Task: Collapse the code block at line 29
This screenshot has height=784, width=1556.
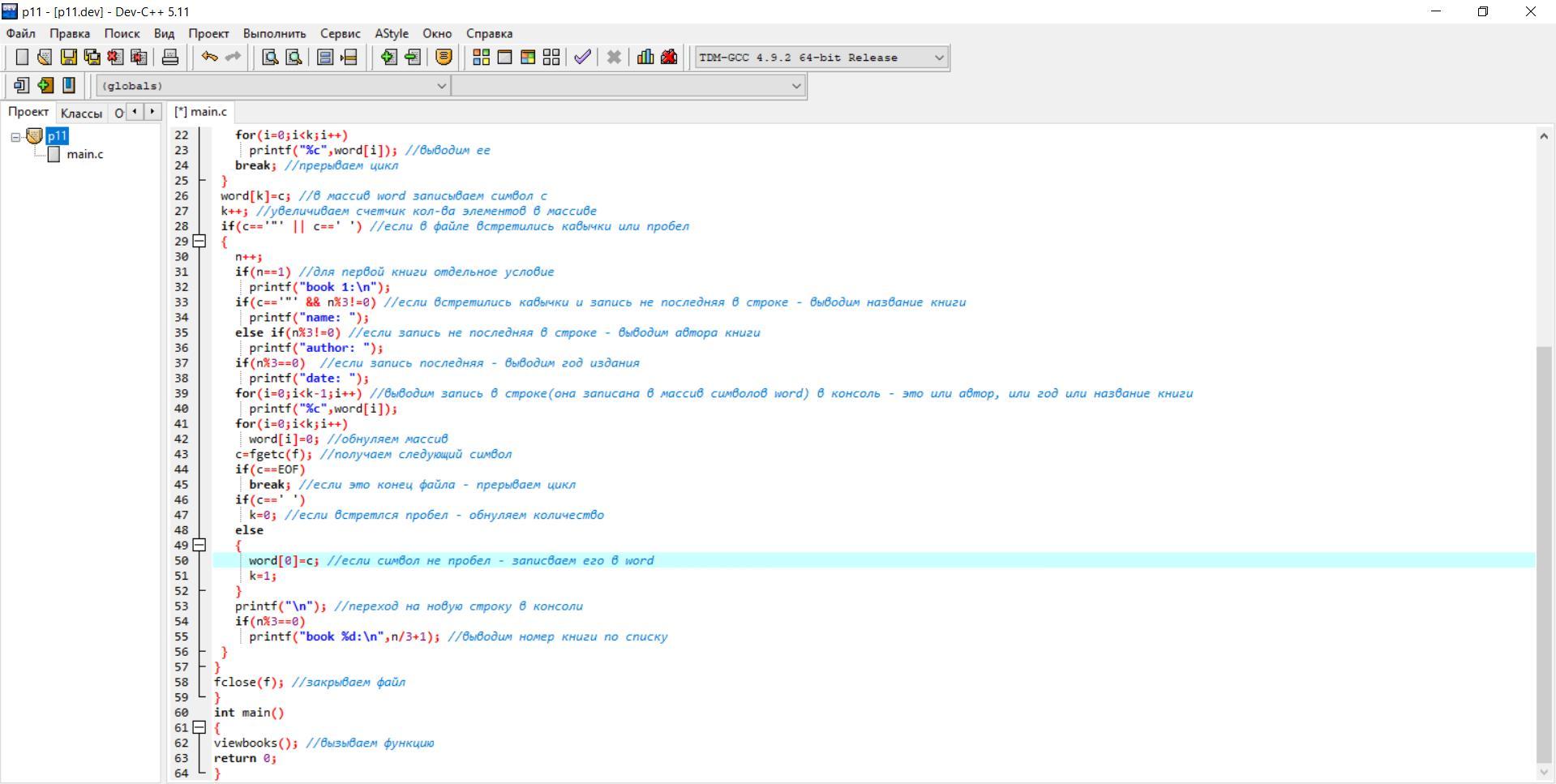Action: tap(199, 241)
